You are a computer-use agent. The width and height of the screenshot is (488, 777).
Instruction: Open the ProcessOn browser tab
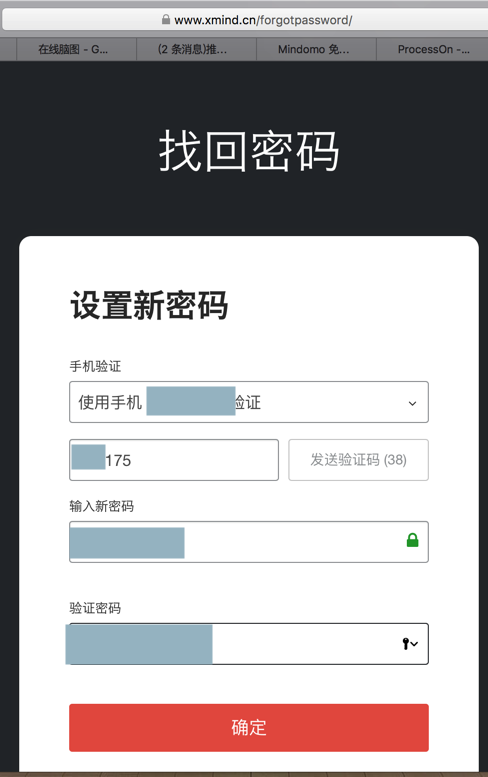tap(433, 49)
